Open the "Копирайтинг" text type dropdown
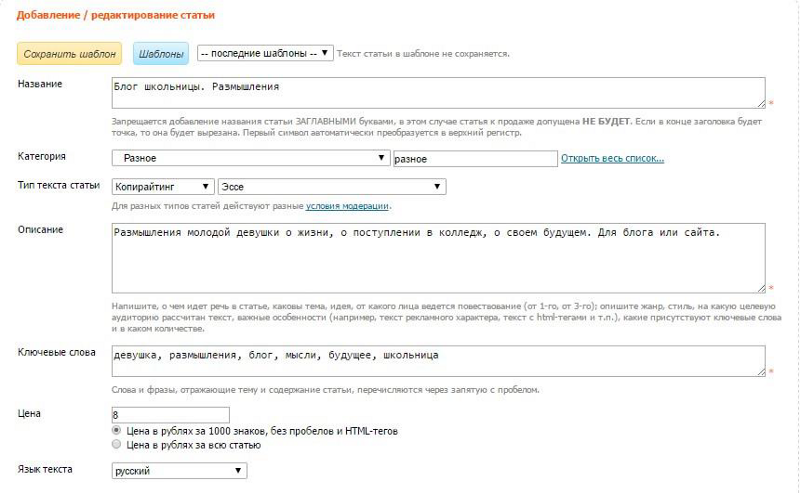Viewport: 800px width, 493px height. pyautogui.click(x=163, y=186)
